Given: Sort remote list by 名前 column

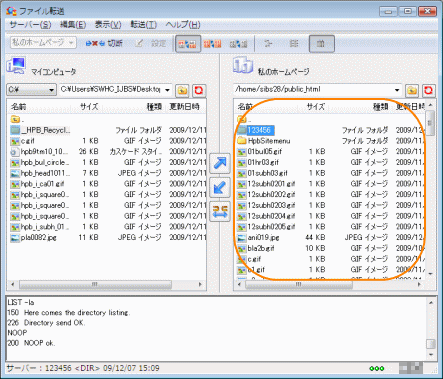Looking at the screenshot, I should tap(245, 107).
